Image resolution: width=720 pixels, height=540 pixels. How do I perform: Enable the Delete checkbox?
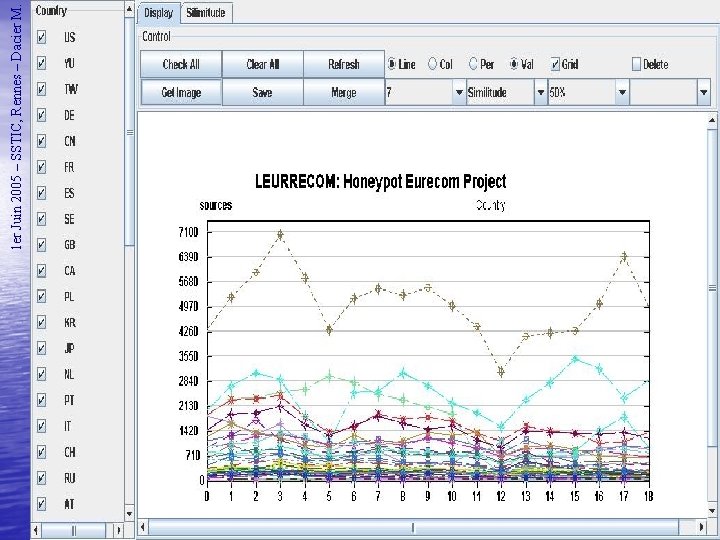coord(636,64)
